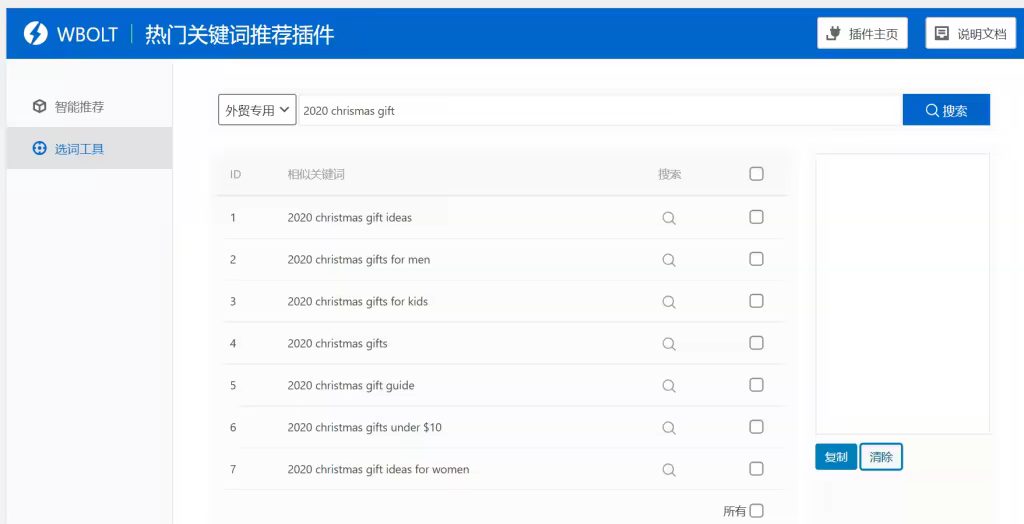Click magnifier icon for '2020 christmas gifts for kids'
The image size is (1024, 524).
click(669, 302)
